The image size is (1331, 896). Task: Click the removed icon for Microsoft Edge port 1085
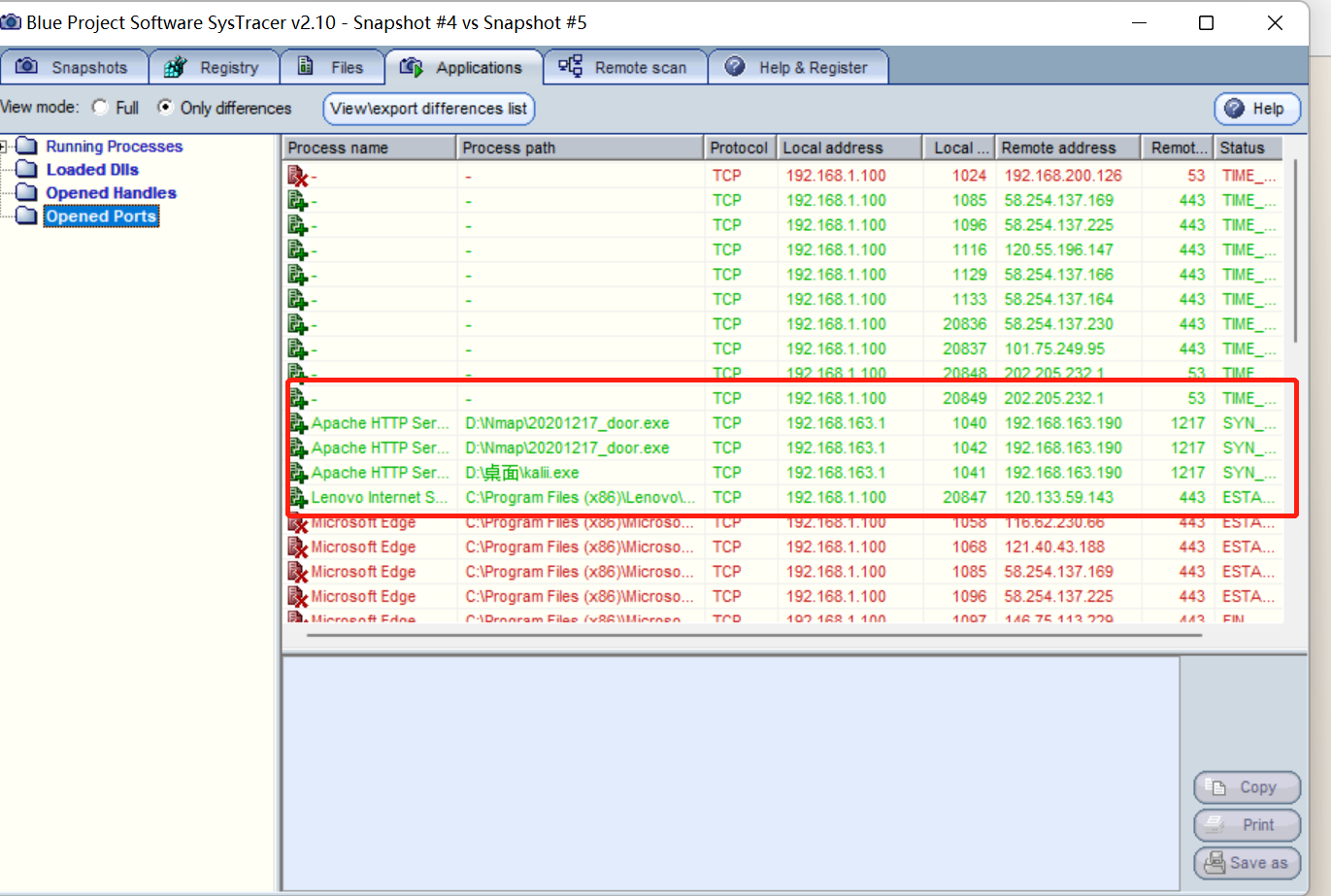coord(297,572)
